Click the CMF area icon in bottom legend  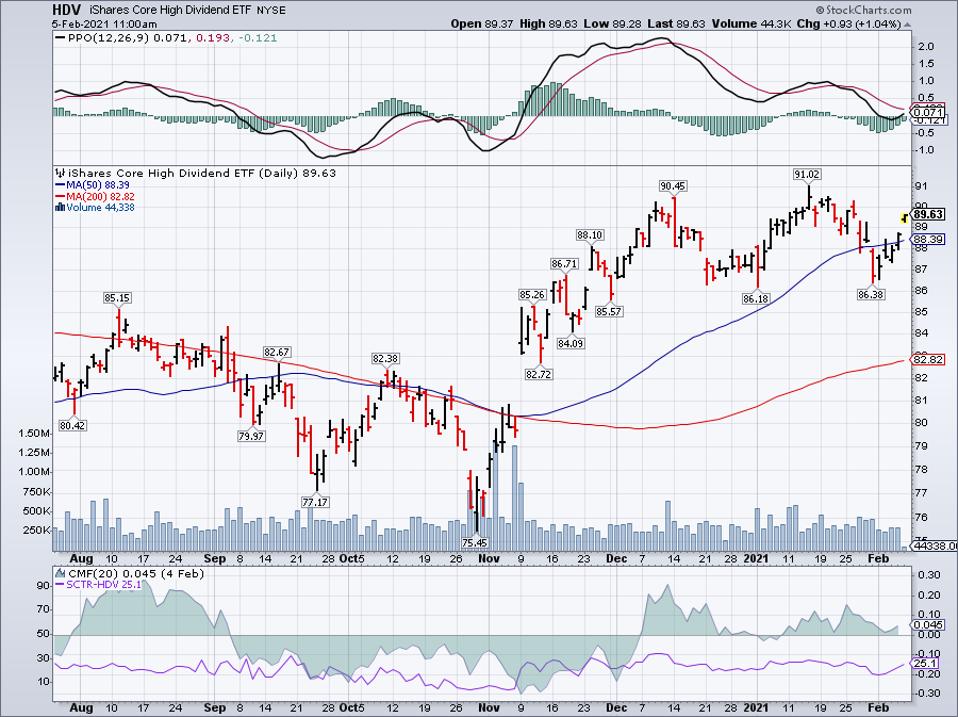60,573
